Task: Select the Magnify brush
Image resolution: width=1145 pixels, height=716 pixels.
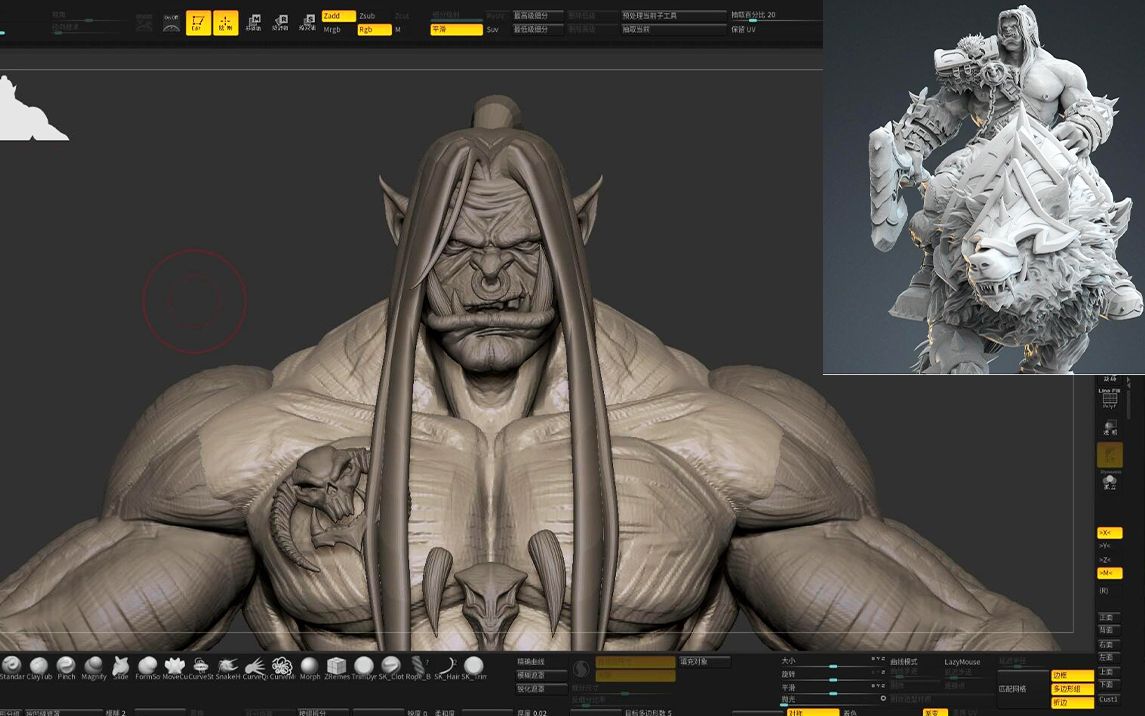Action: click(x=93, y=667)
